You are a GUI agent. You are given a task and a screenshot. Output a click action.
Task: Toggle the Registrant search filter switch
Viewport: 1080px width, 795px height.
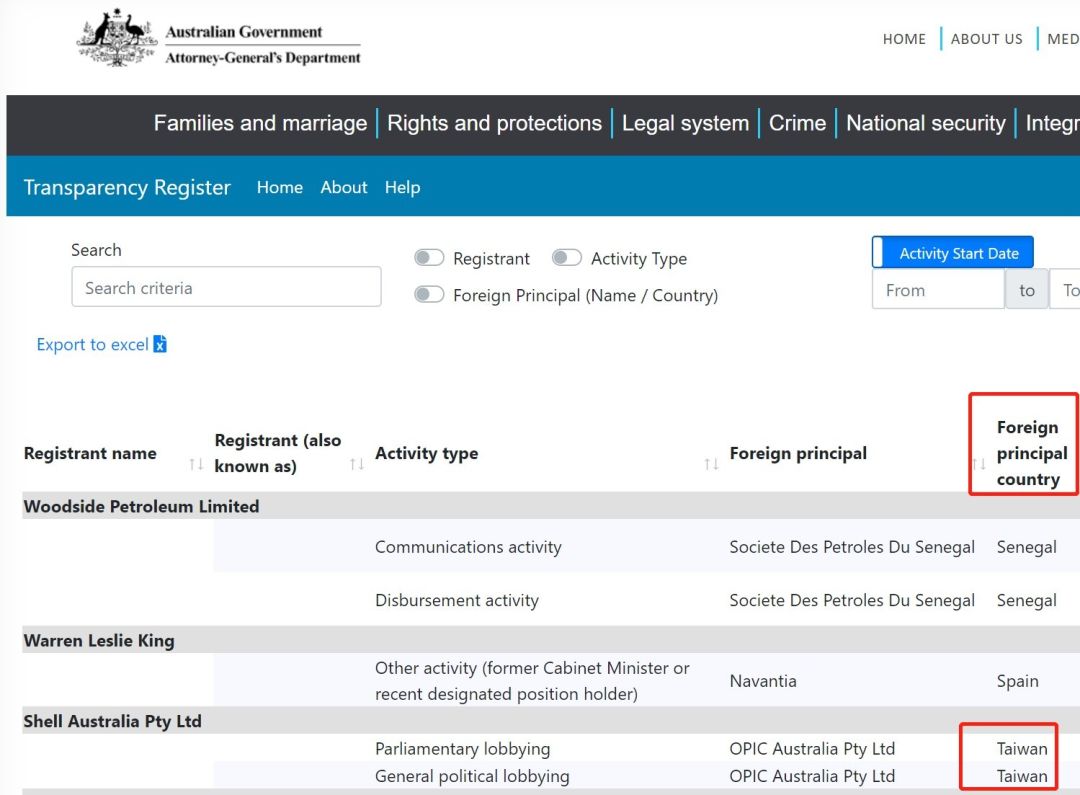(429, 258)
